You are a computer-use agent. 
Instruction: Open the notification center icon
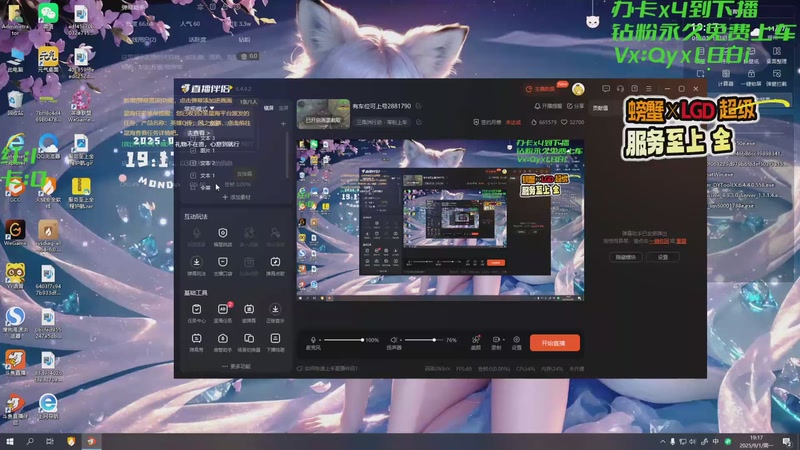[x=787, y=442]
